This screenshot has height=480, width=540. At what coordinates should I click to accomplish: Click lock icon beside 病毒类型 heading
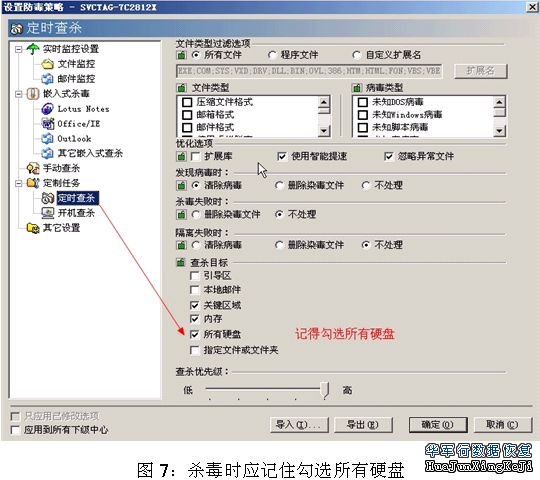click(x=356, y=87)
